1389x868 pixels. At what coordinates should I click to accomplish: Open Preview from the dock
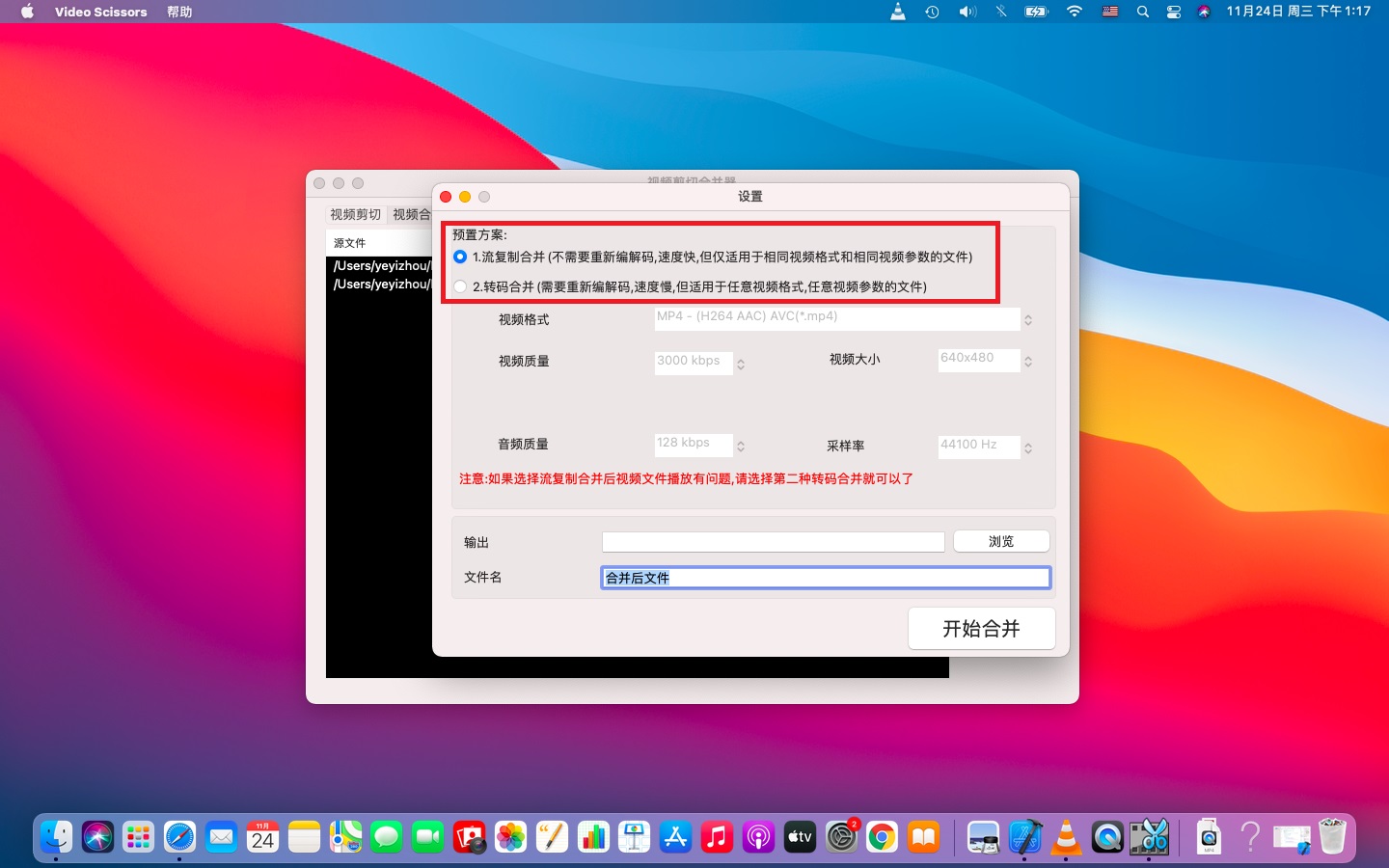[x=983, y=837]
